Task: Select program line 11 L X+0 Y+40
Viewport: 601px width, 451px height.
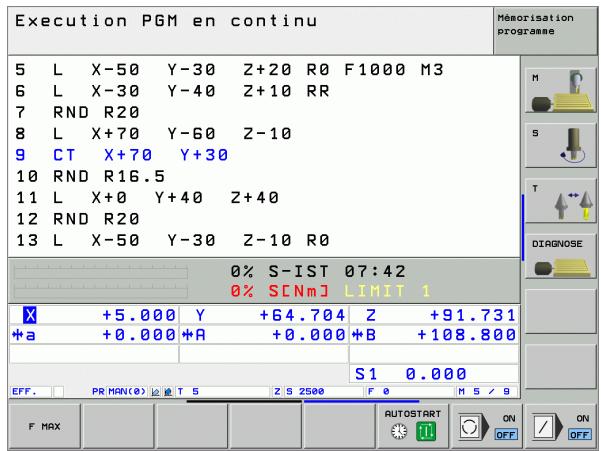Action: 148,198
